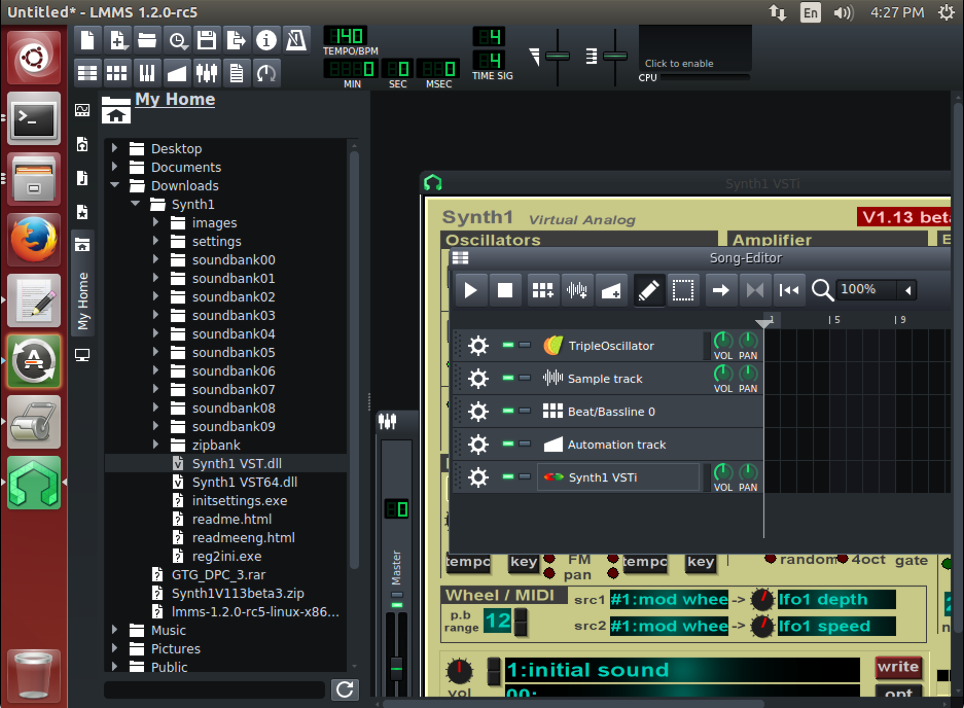Open the TripleOscillator track gear menu
964x708 pixels.
[x=478, y=345]
